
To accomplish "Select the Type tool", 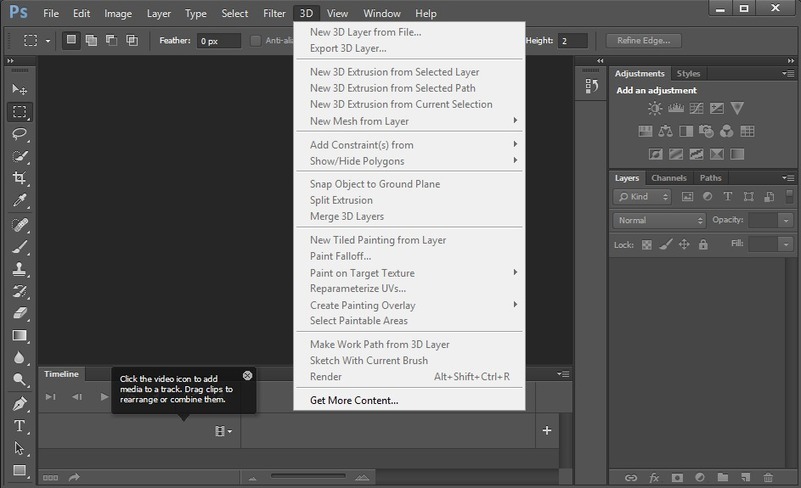I will pos(19,426).
